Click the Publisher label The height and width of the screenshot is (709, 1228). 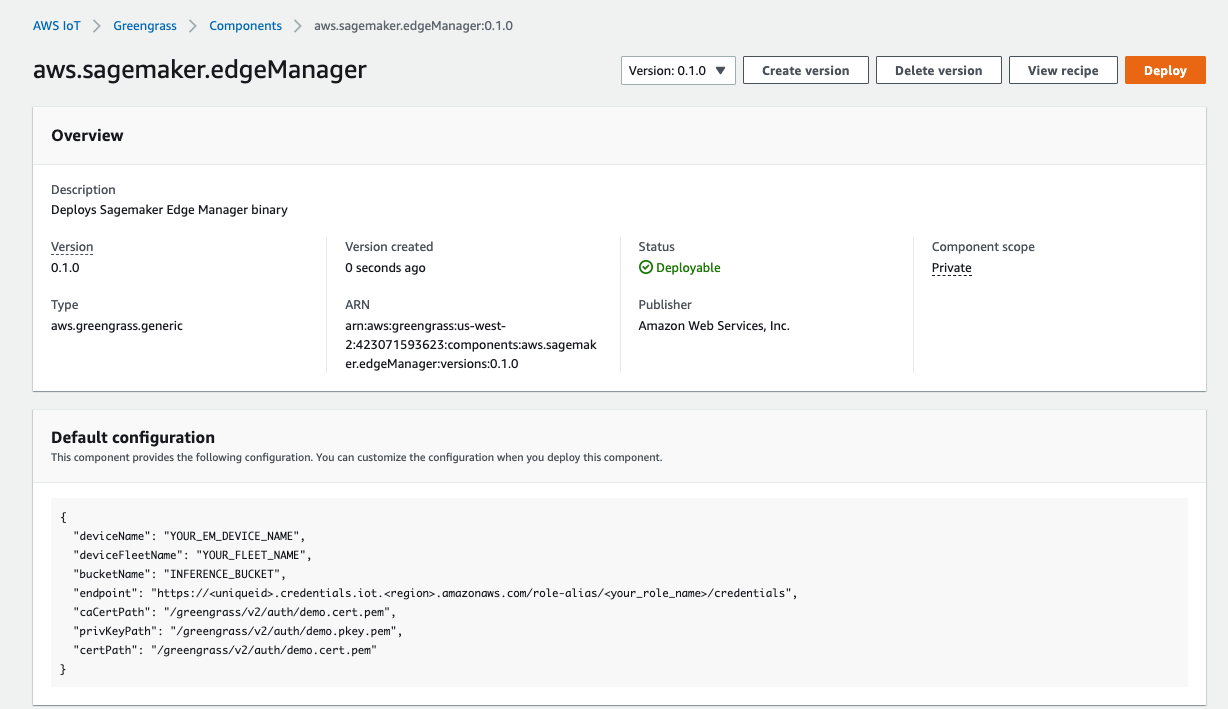tap(665, 305)
